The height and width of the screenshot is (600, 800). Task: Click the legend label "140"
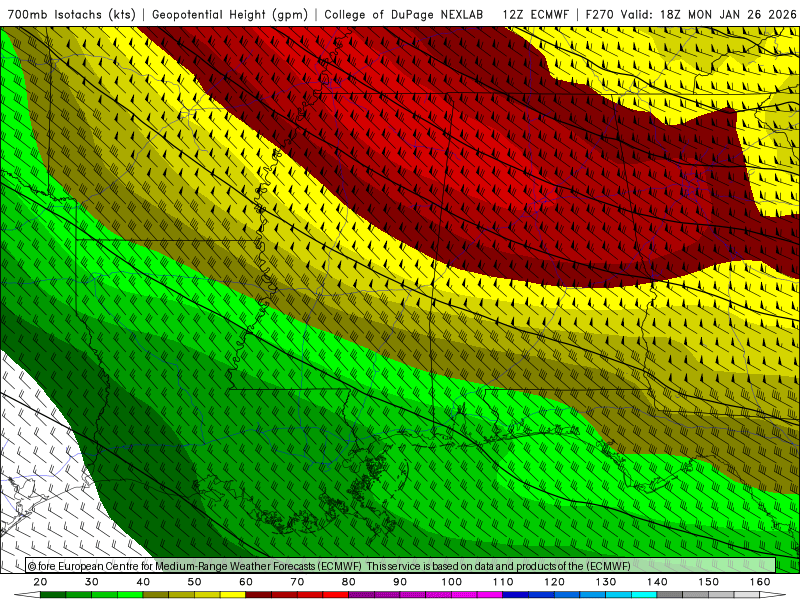[x=658, y=582]
